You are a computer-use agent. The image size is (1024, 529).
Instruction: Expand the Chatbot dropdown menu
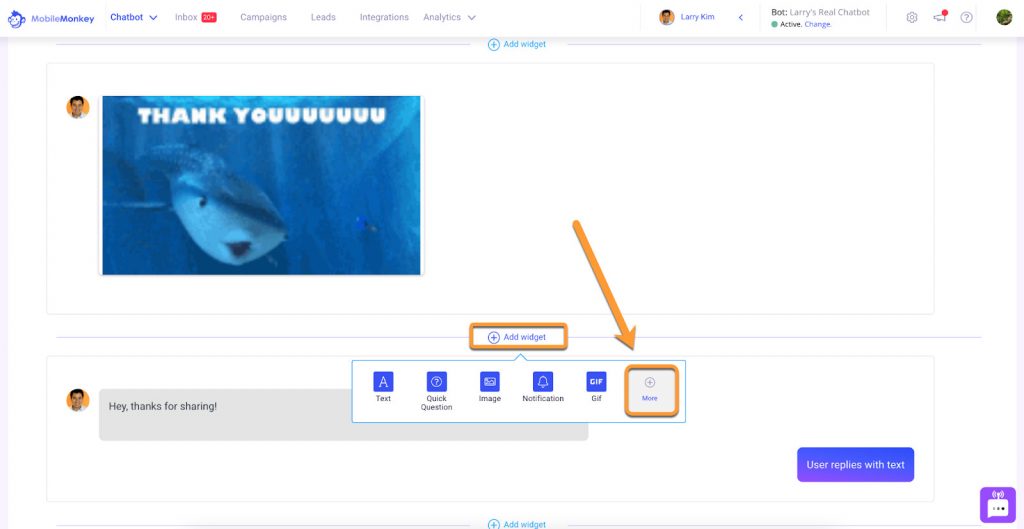click(134, 18)
